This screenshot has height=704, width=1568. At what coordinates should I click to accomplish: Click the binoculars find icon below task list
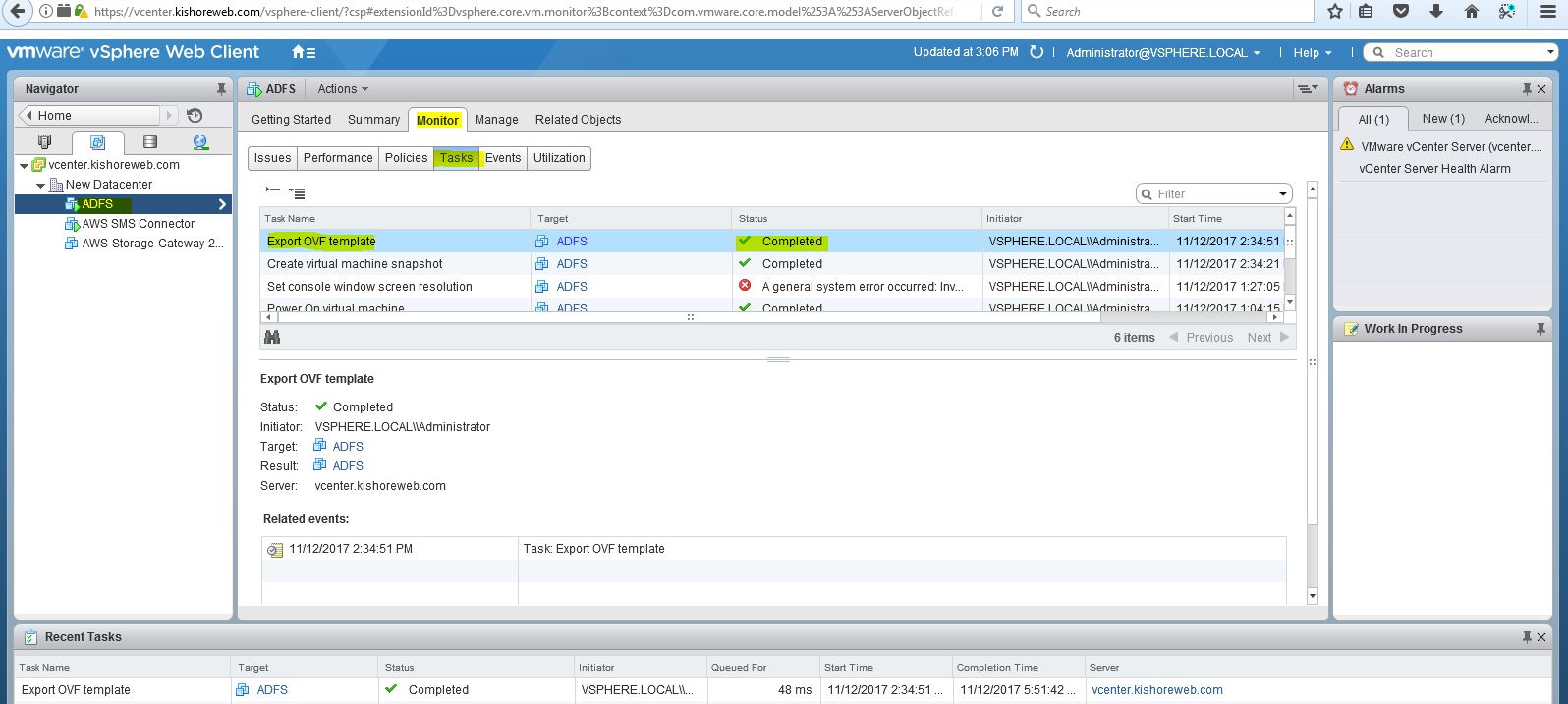(x=272, y=337)
